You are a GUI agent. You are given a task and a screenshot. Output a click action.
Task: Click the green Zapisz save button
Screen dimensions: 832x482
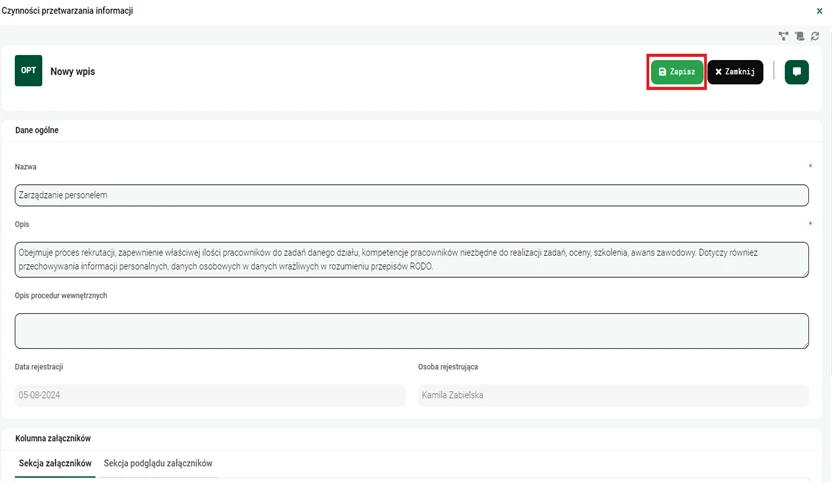(x=677, y=72)
